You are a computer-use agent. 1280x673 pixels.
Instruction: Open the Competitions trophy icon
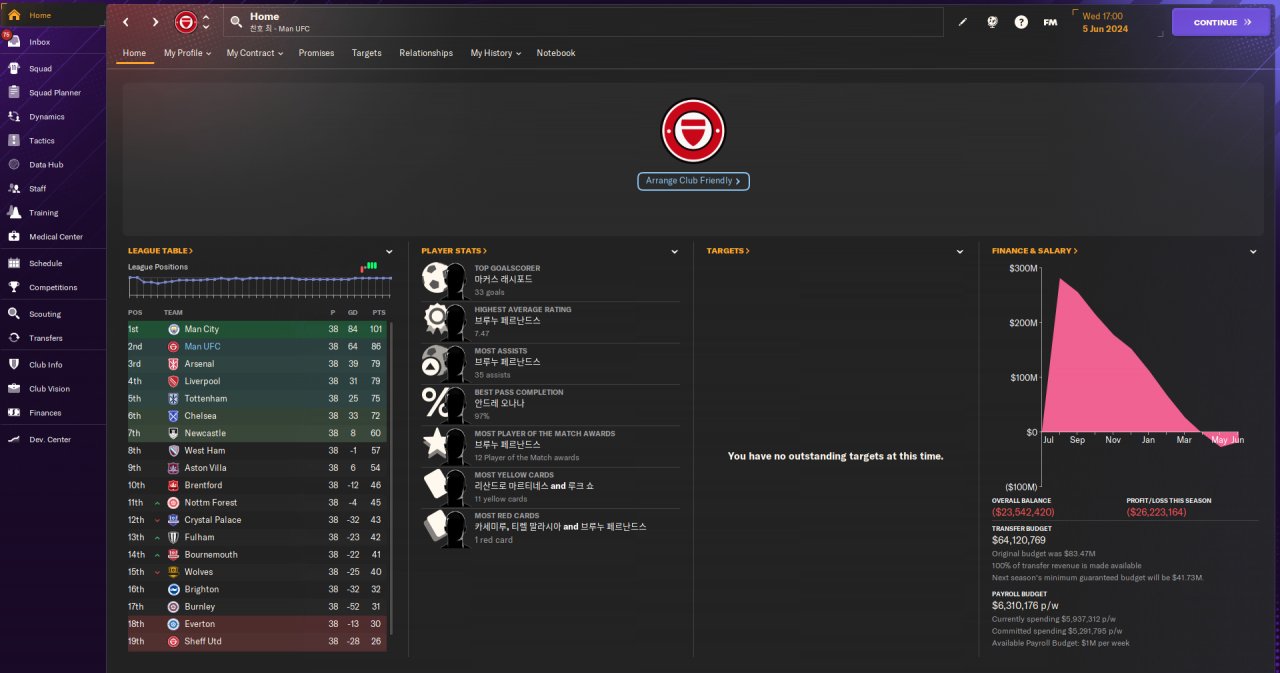(x=14, y=288)
